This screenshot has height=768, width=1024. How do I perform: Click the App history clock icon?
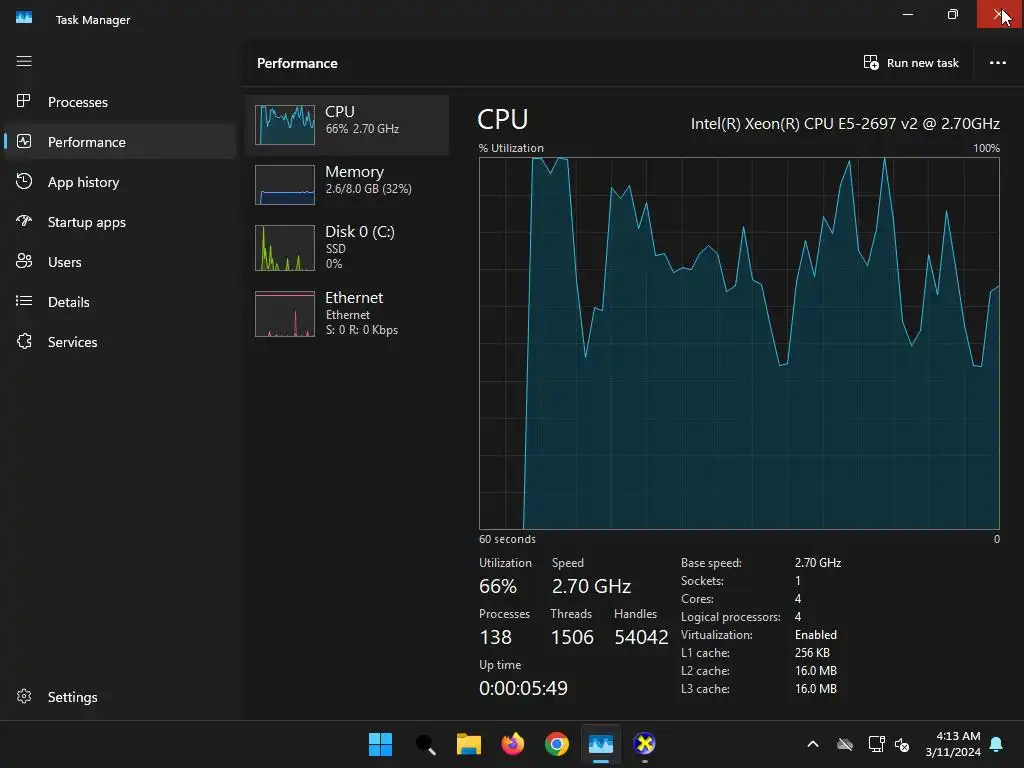(24, 181)
